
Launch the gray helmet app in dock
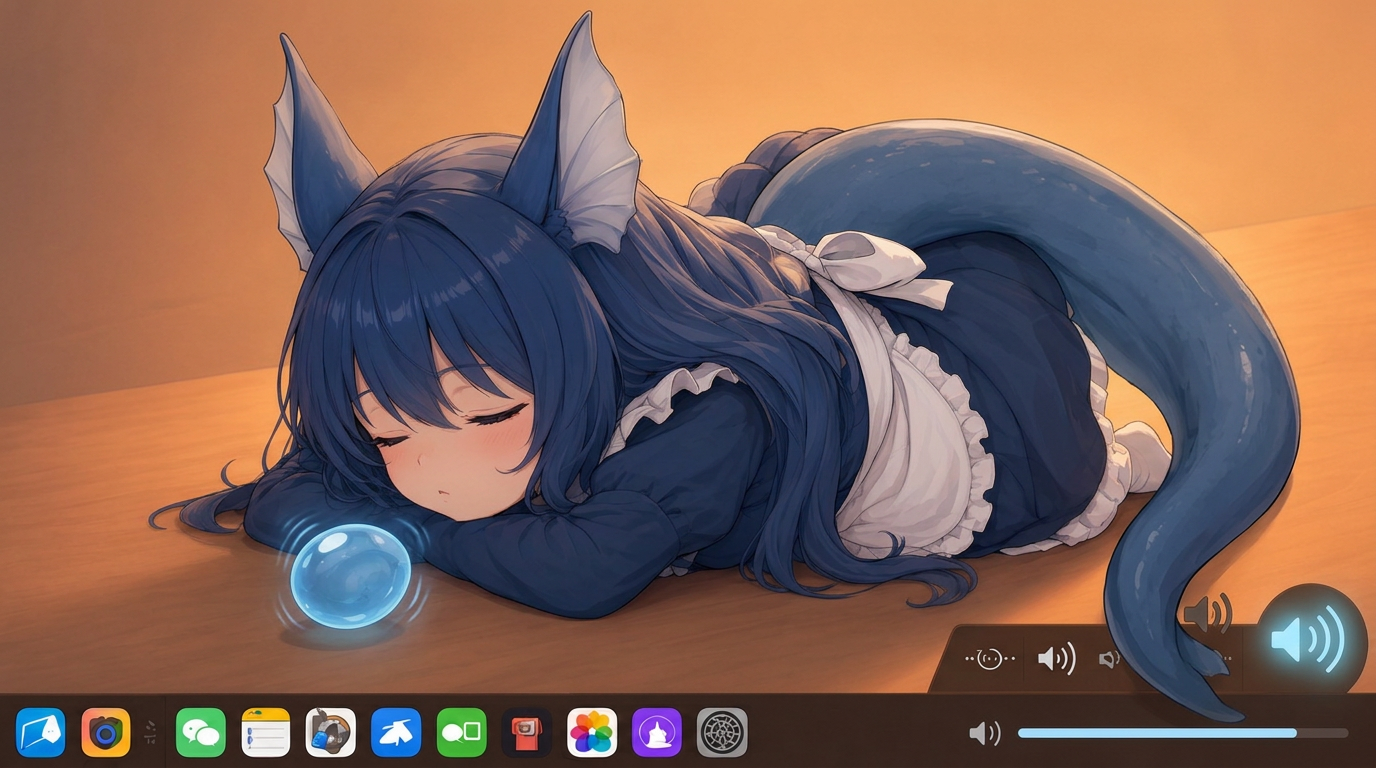(x=331, y=733)
